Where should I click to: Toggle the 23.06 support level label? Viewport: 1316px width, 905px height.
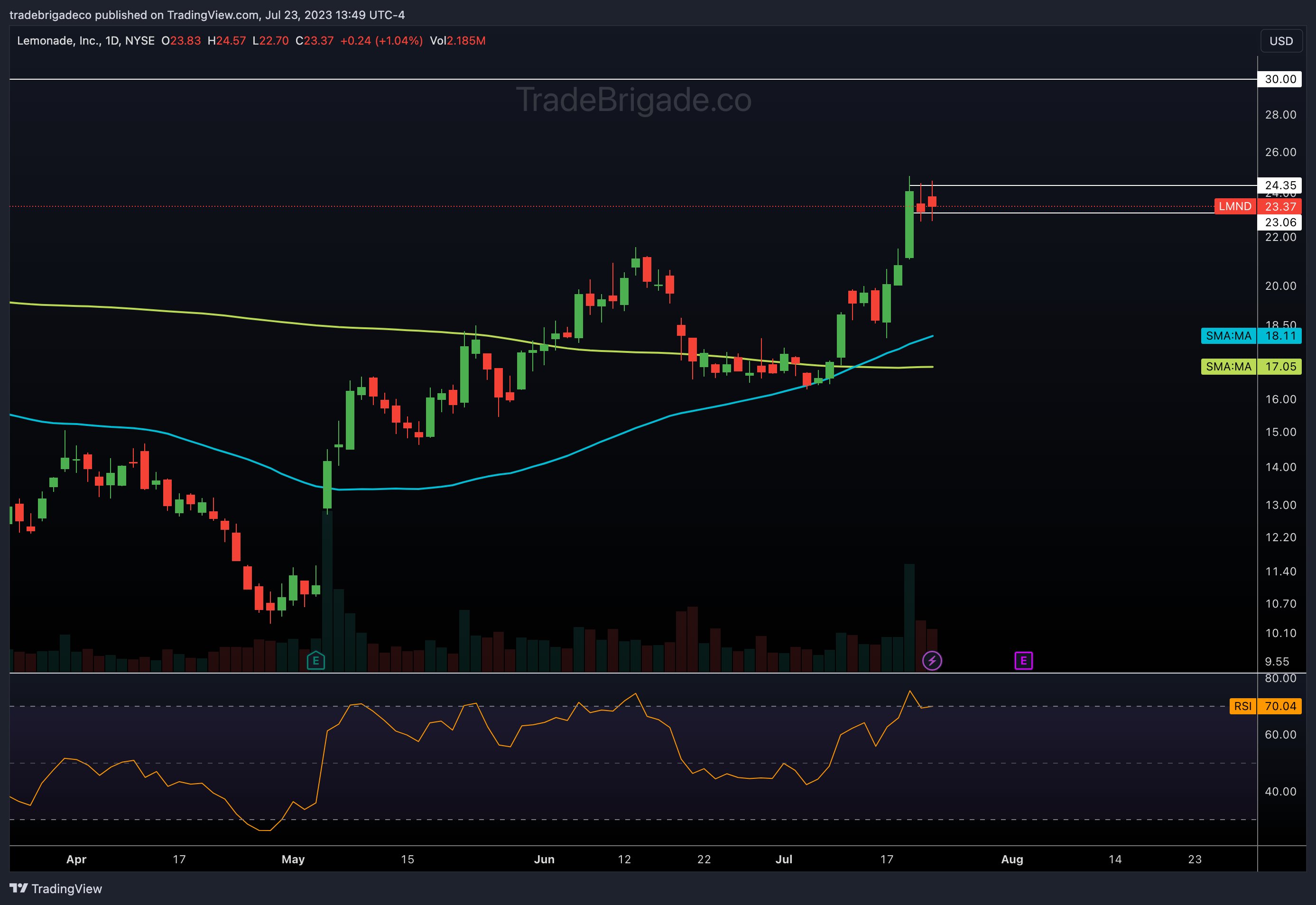(x=1281, y=222)
